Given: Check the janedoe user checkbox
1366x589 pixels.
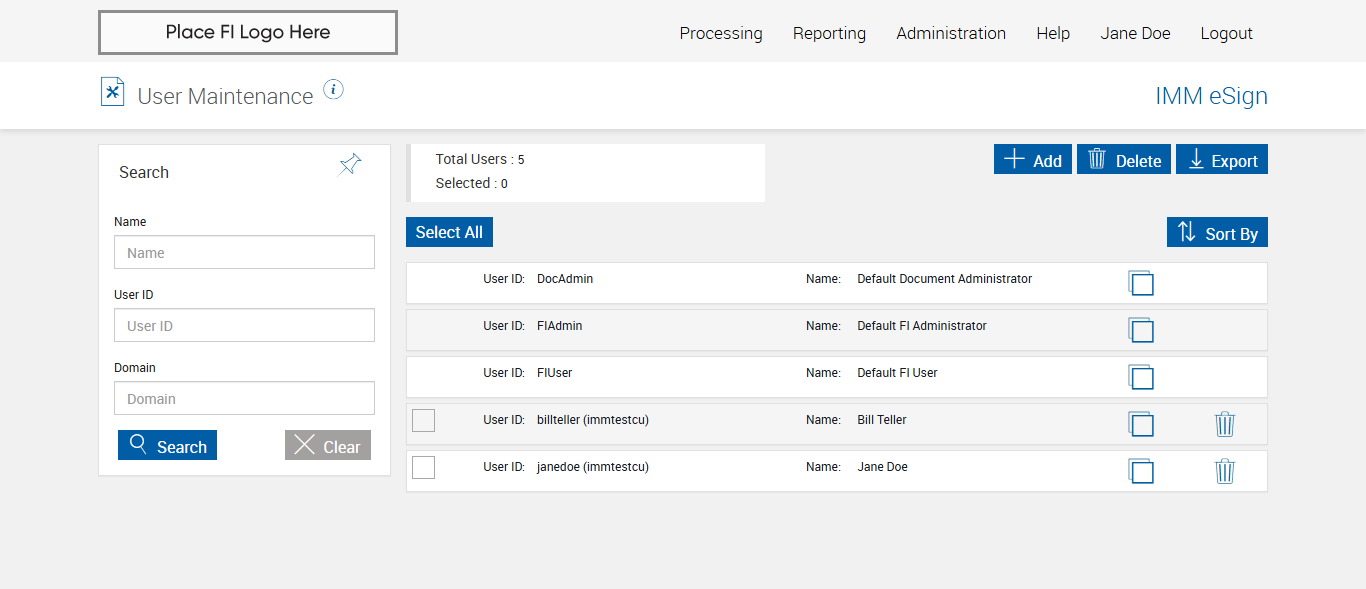Looking at the screenshot, I should point(424,467).
